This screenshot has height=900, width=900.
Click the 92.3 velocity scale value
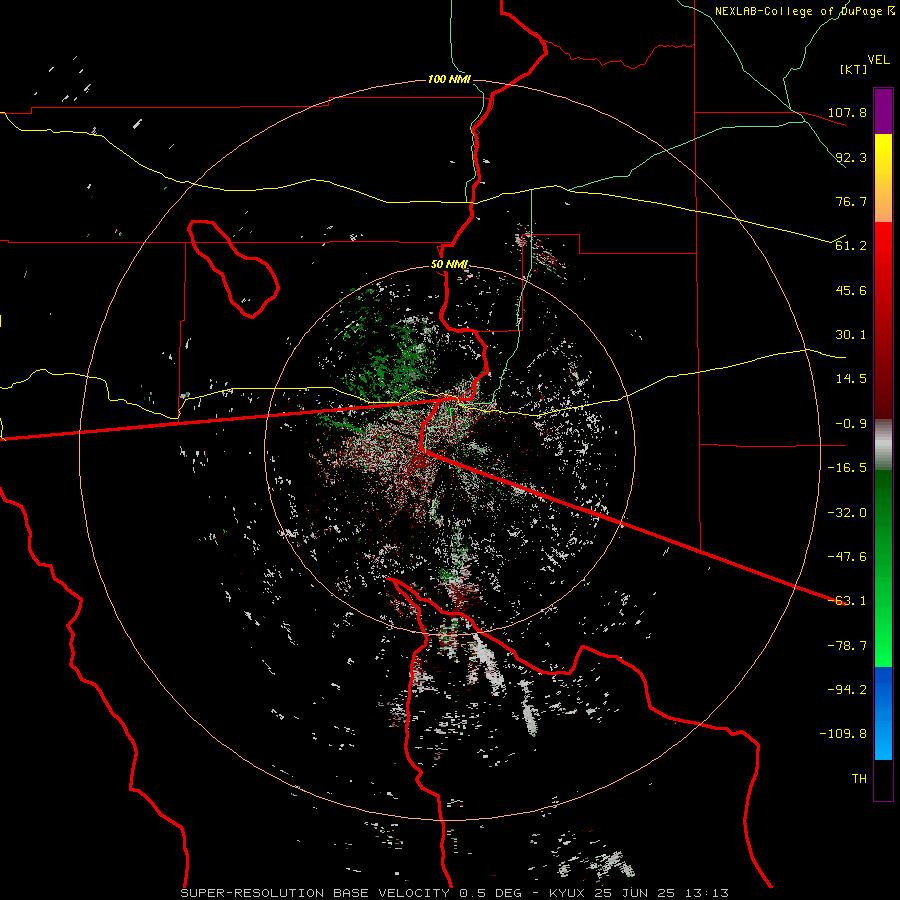[x=851, y=157]
